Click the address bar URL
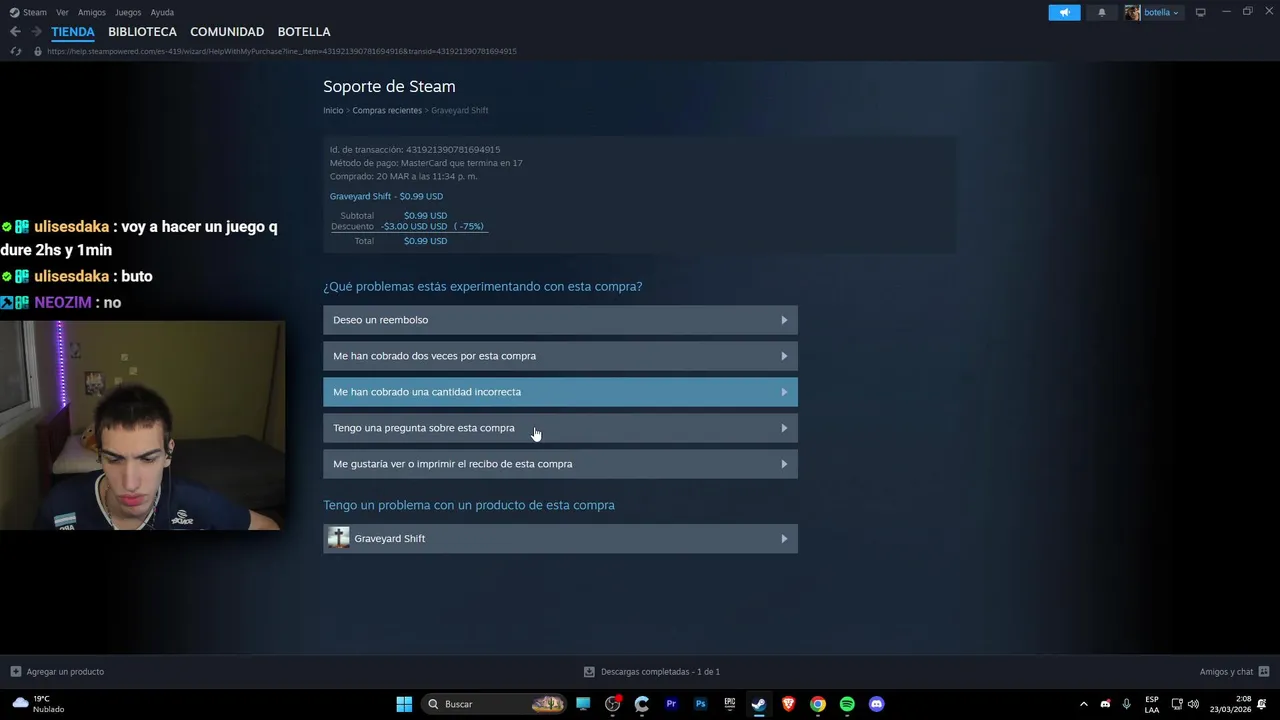The width and height of the screenshot is (1280, 720). click(282, 51)
